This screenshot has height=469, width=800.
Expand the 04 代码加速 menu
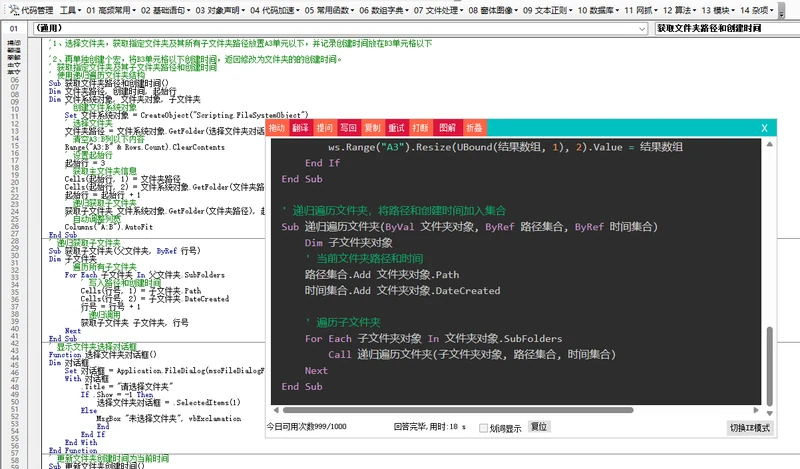274,10
